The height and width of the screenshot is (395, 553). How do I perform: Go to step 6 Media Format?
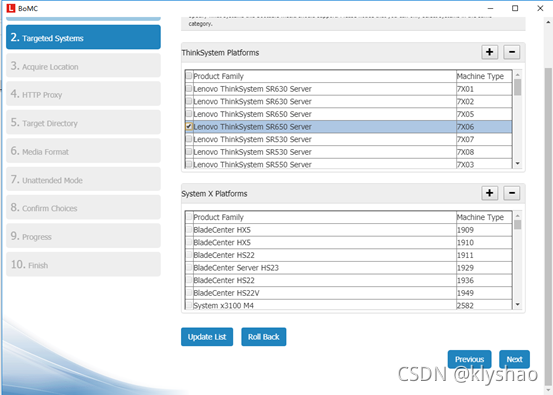point(83,151)
